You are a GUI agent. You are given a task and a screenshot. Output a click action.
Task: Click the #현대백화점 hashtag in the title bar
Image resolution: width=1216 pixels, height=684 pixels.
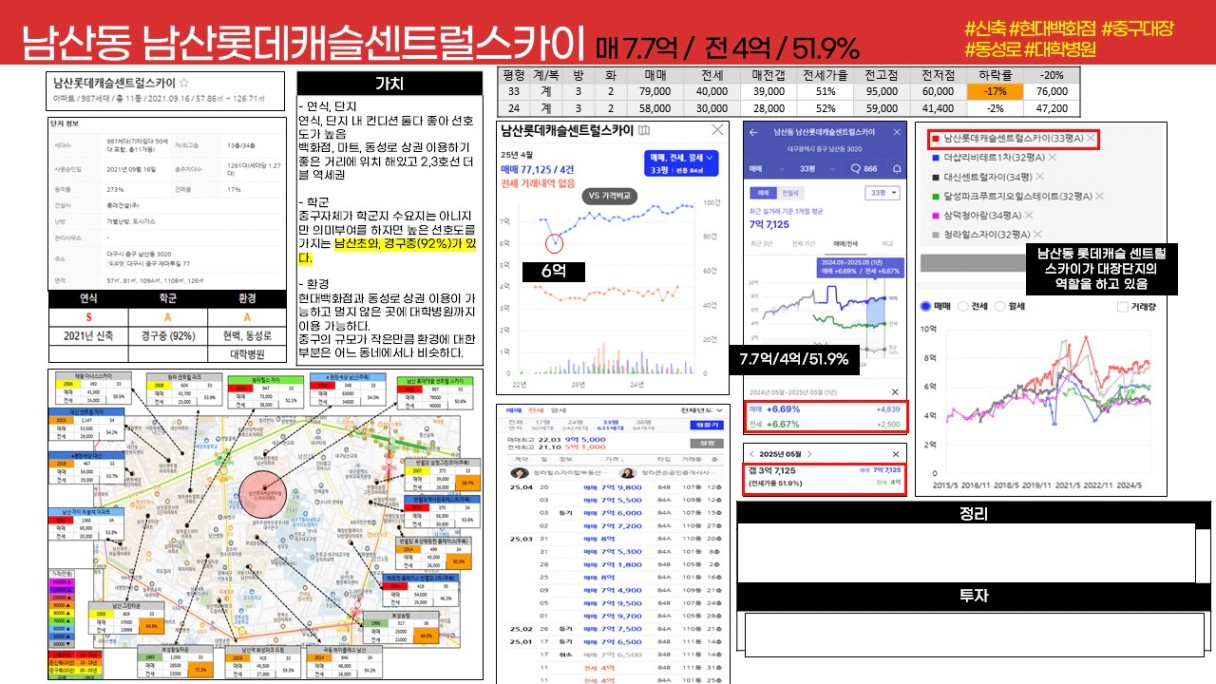(1055, 29)
